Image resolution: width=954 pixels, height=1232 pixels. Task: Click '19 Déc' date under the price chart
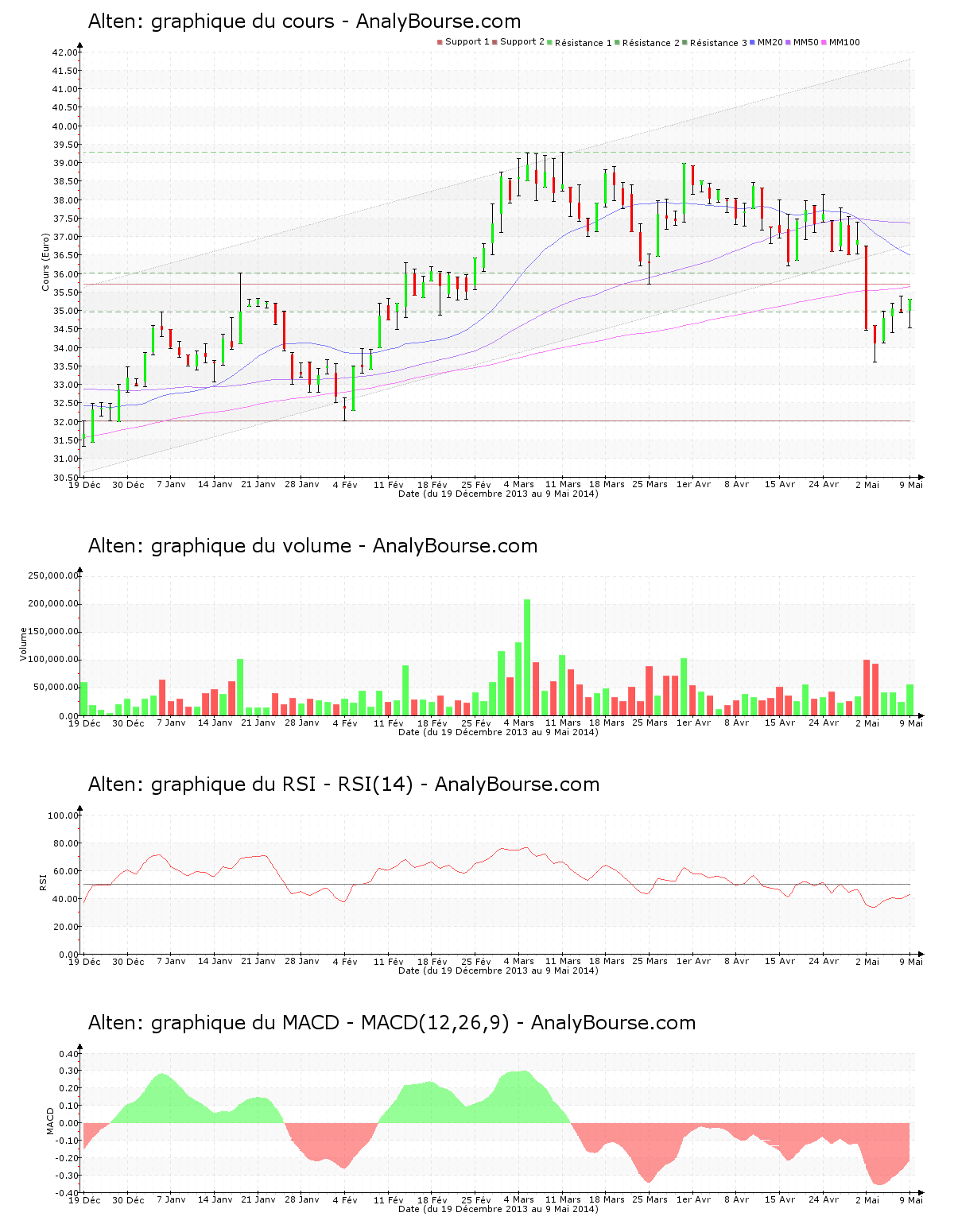coord(85,484)
